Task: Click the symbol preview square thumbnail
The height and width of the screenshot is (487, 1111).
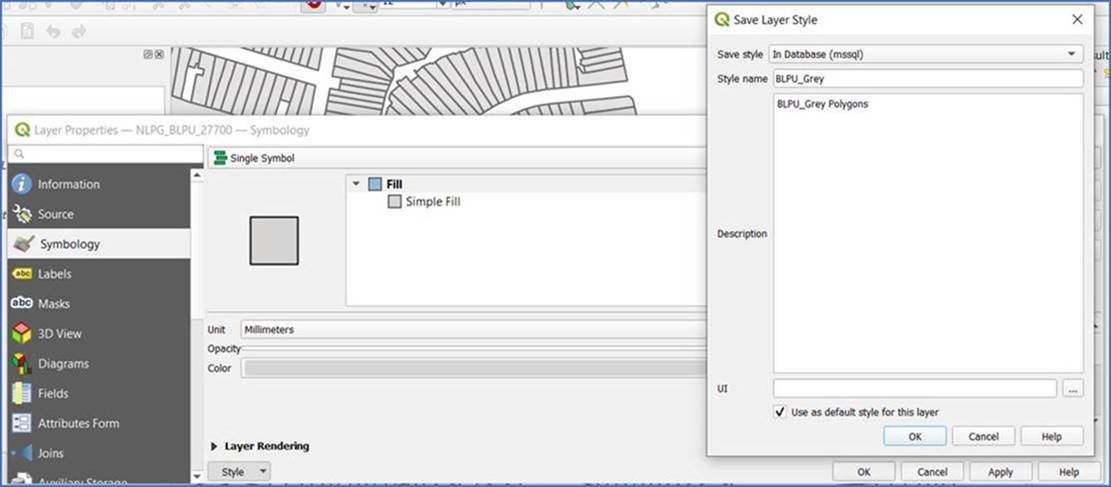Action: click(274, 241)
